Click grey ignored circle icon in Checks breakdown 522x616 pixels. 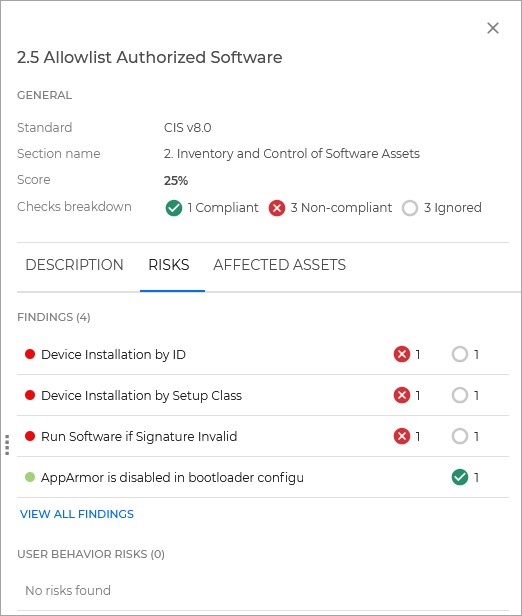pyautogui.click(x=410, y=208)
